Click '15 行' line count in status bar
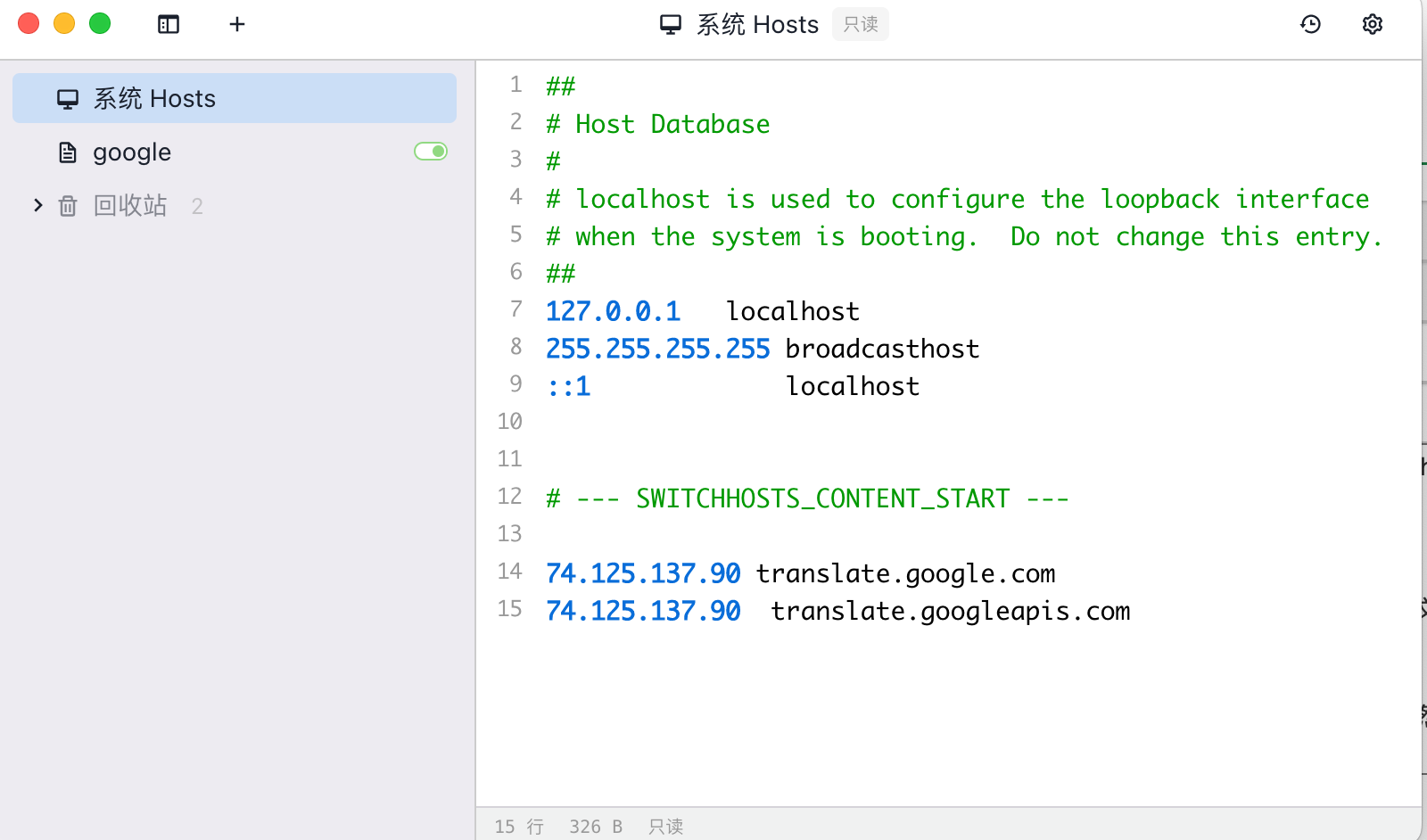Screen dimensions: 1427x840 [x=519, y=827]
